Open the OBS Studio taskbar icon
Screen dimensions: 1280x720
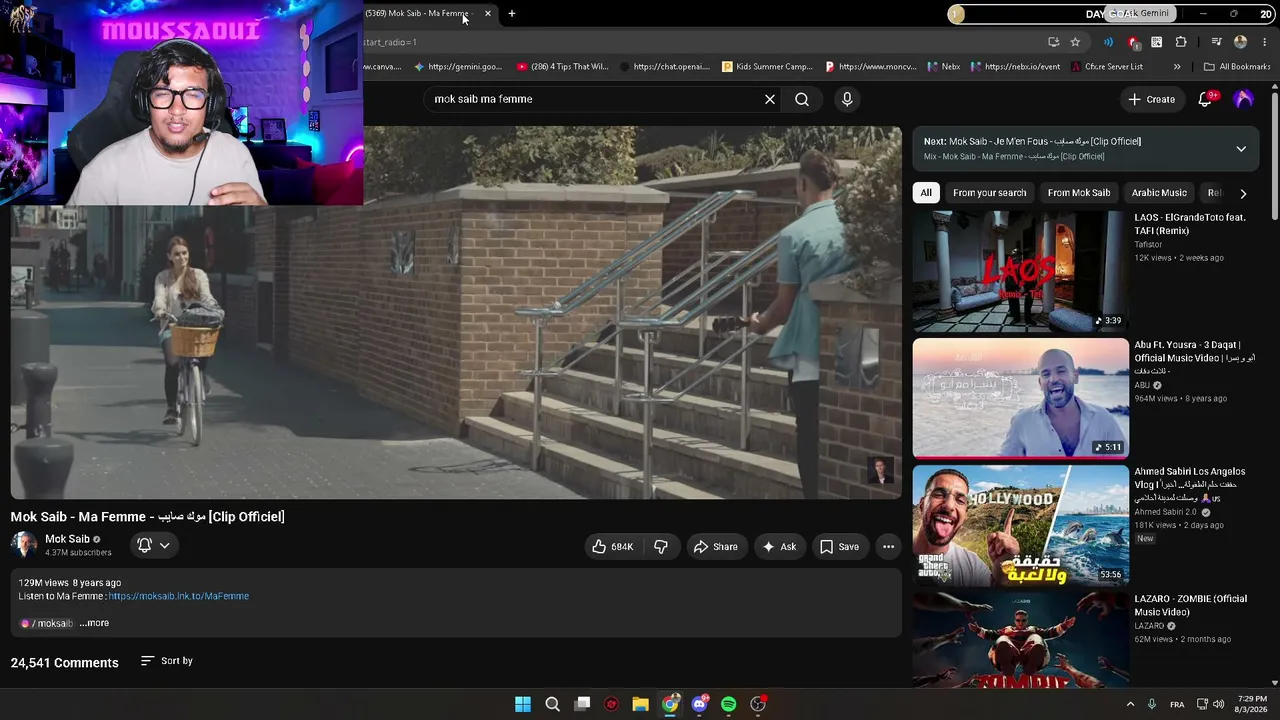pos(758,704)
